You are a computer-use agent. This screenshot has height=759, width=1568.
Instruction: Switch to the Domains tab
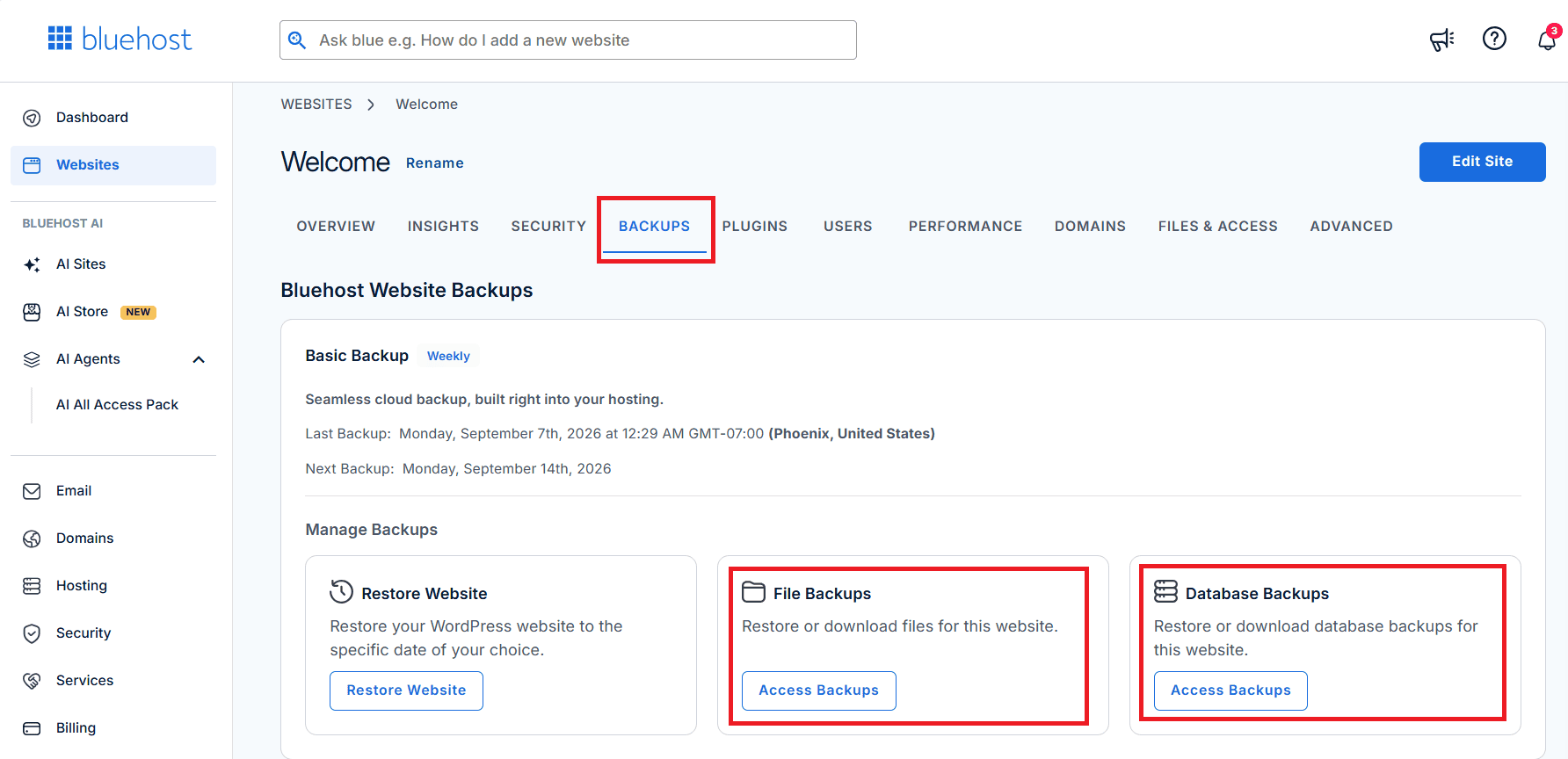pos(1090,227)
